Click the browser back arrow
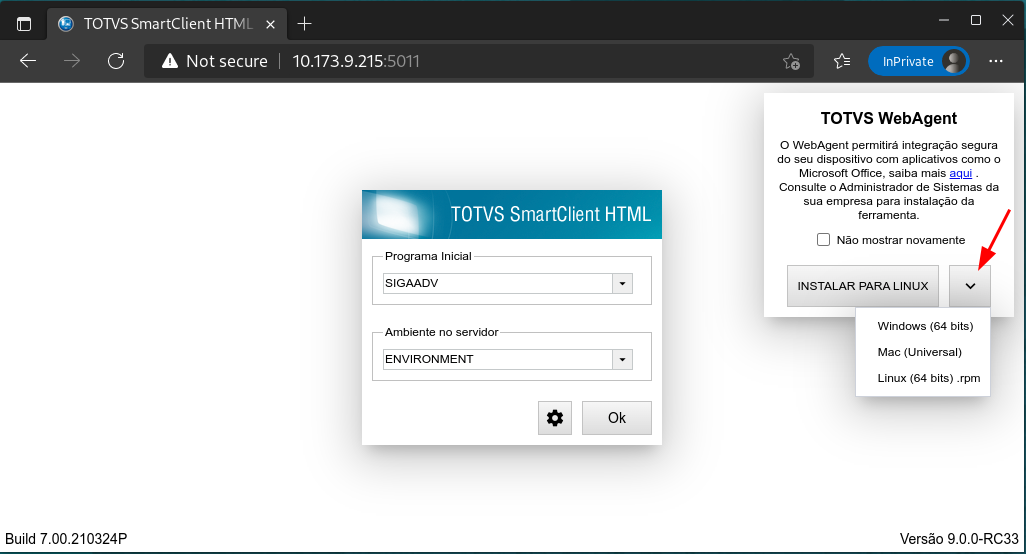Image resolution: width=1026 pixels, height=554 pixels. coord(28,61)
